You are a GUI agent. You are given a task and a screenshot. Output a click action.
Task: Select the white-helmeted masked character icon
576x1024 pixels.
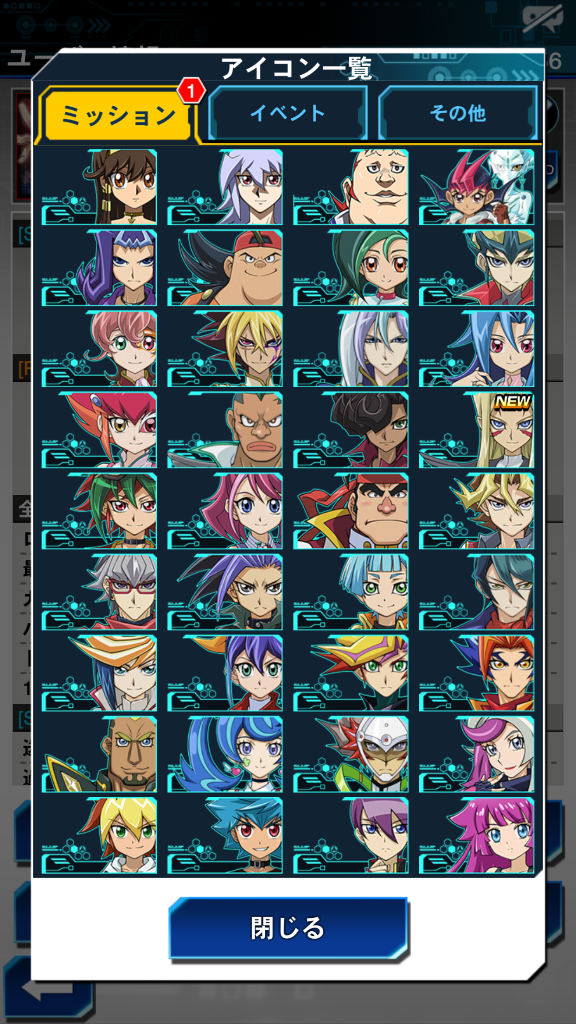pos(351,754)
